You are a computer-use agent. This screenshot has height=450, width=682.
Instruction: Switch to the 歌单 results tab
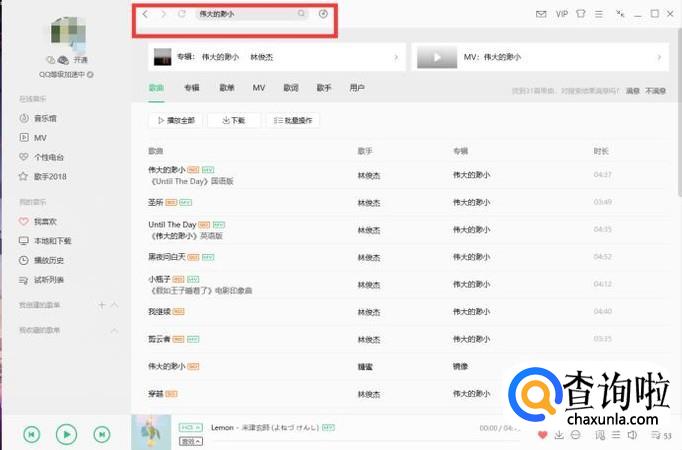pos(227,88)
